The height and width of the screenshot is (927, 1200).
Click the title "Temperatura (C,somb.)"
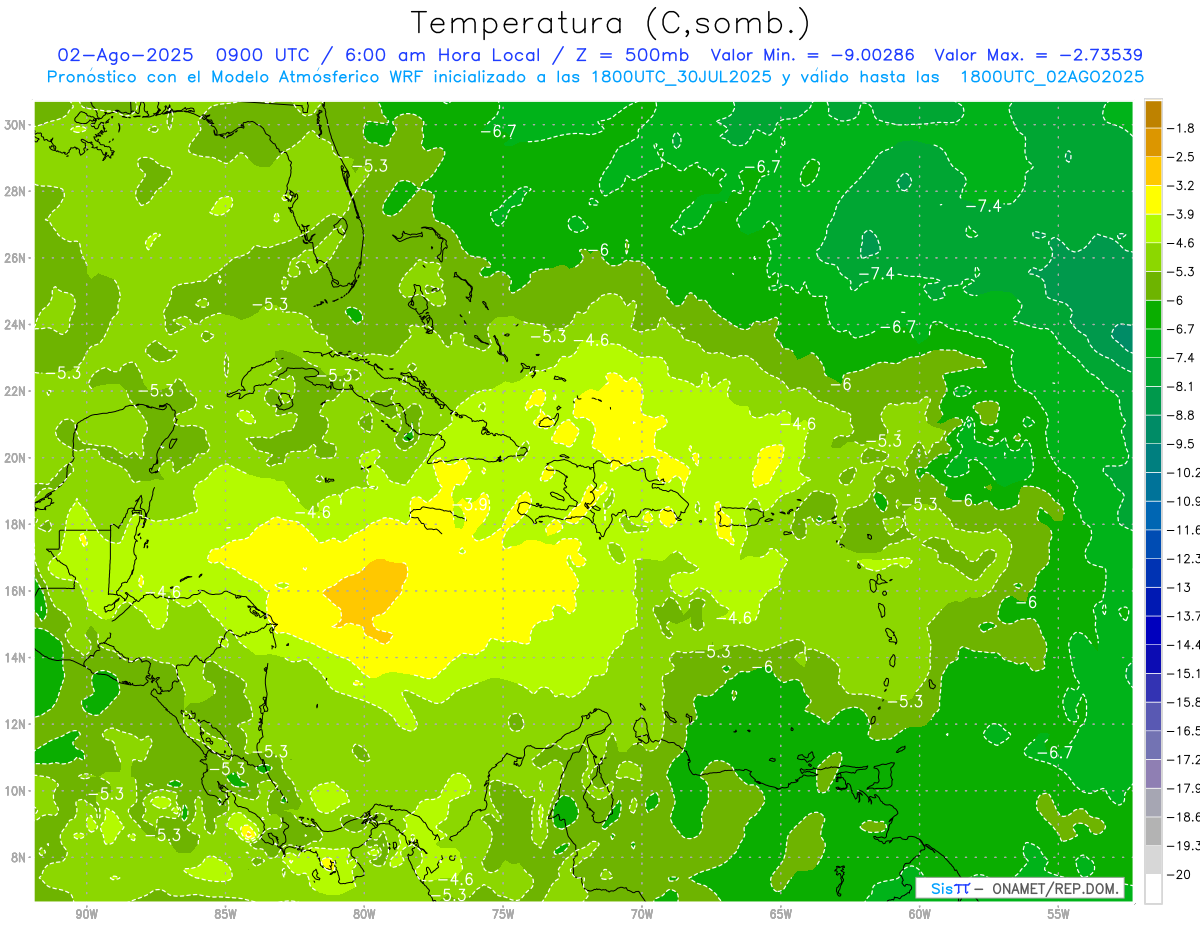(x=610, y=23)
